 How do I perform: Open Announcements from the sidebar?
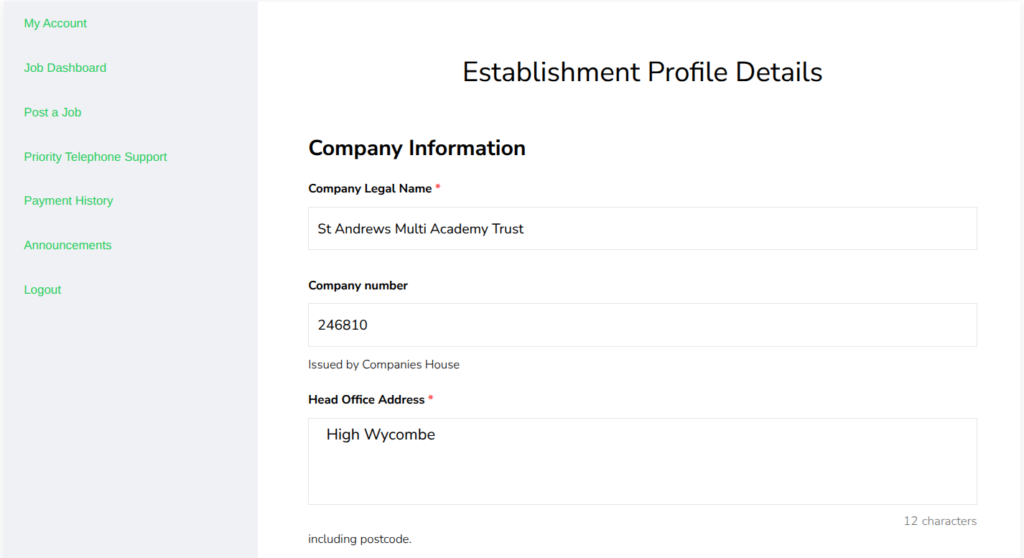68,245
